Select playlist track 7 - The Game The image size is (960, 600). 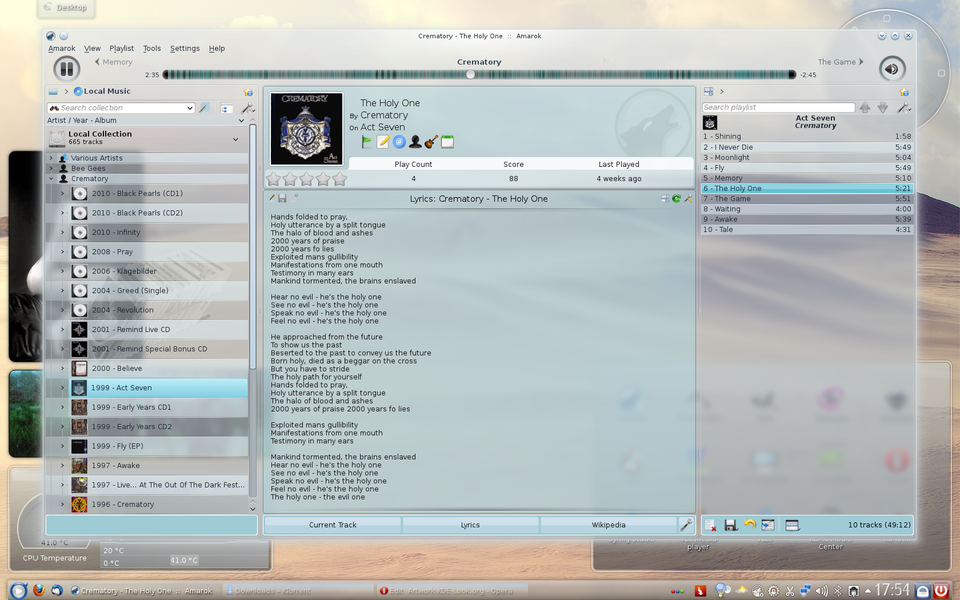(807, 198)
